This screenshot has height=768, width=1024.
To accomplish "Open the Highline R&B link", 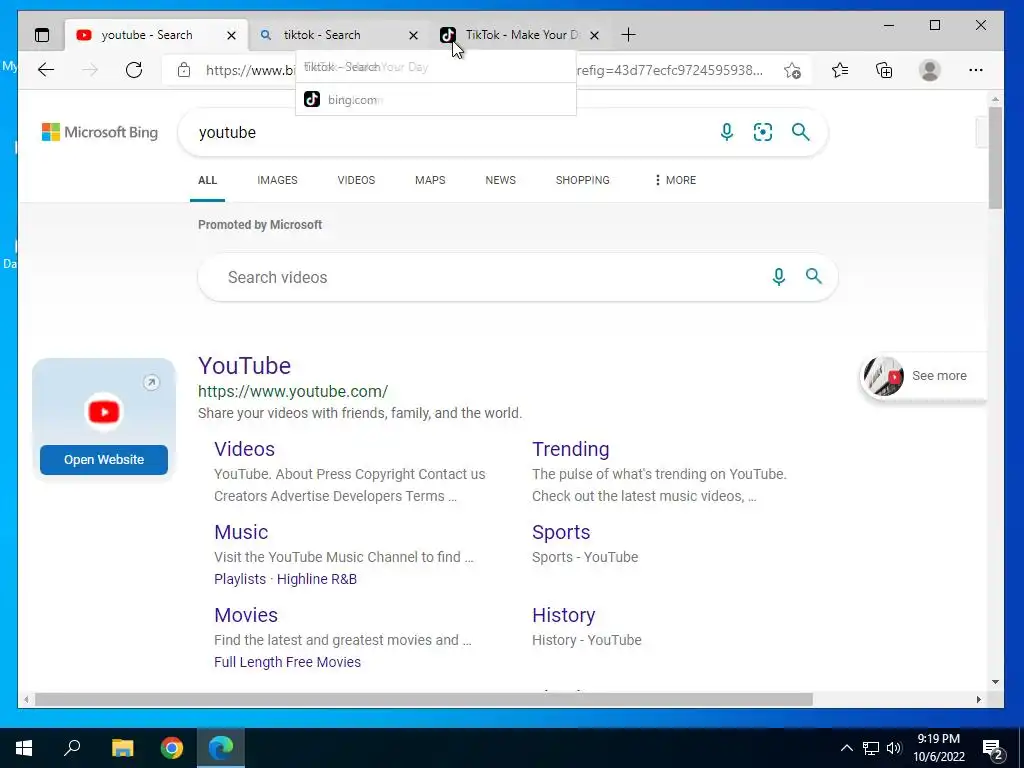I will coord(317,579).
